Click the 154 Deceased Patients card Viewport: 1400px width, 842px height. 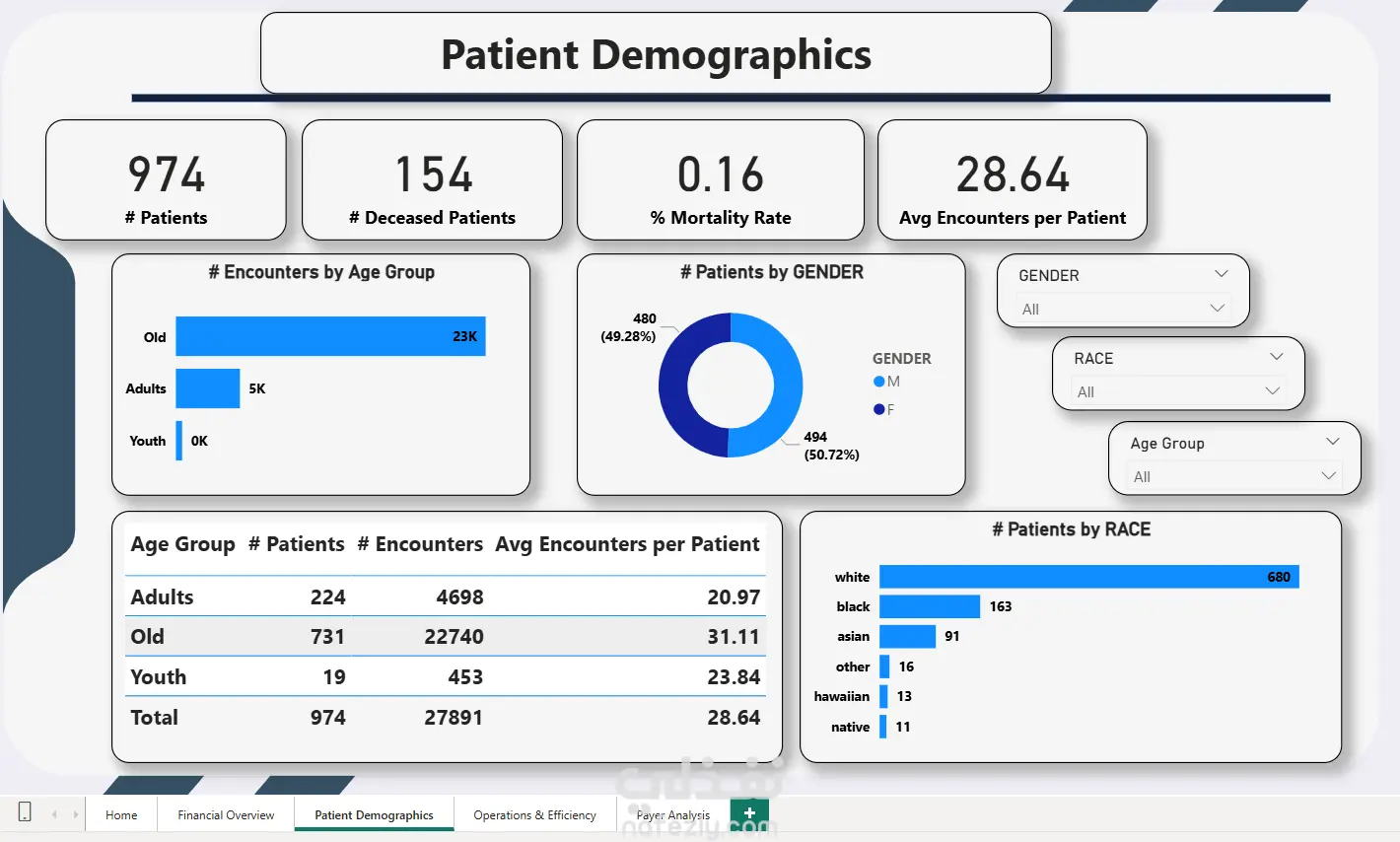pyautogui.click(x=432, y=179)
